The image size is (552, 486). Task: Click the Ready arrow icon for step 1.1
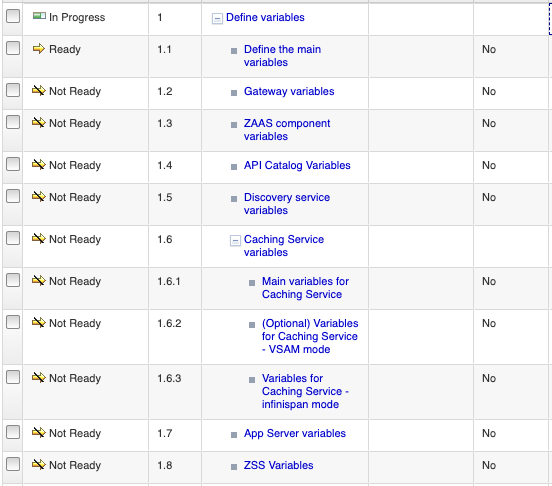coord(39,49)
